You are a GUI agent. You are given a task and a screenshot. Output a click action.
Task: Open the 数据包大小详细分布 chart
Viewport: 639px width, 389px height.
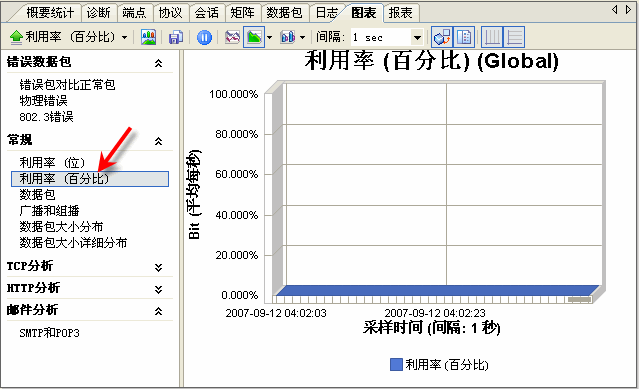pos(73,243)
